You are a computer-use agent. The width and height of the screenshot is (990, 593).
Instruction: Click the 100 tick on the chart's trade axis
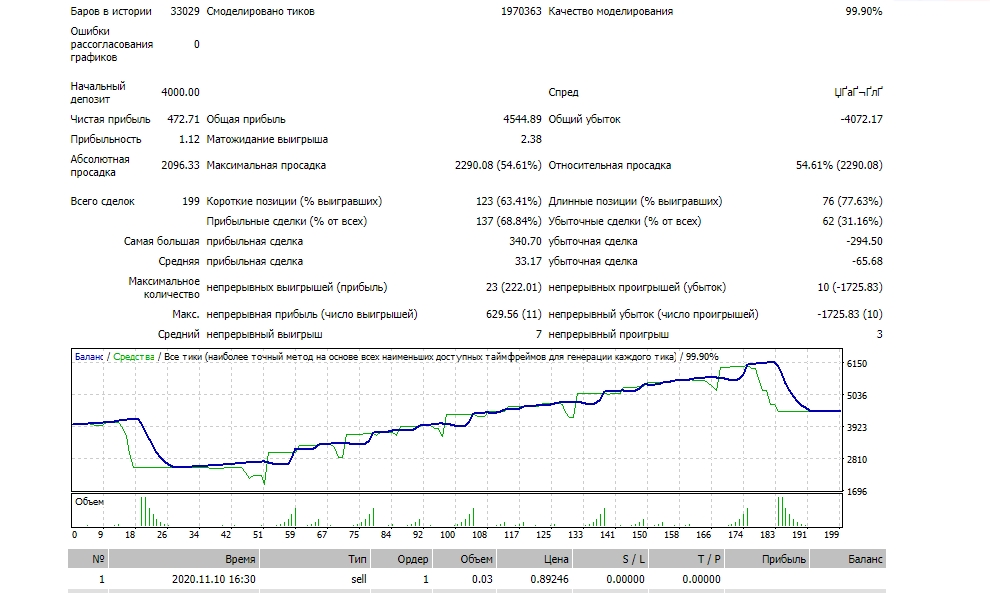[447, 535]
